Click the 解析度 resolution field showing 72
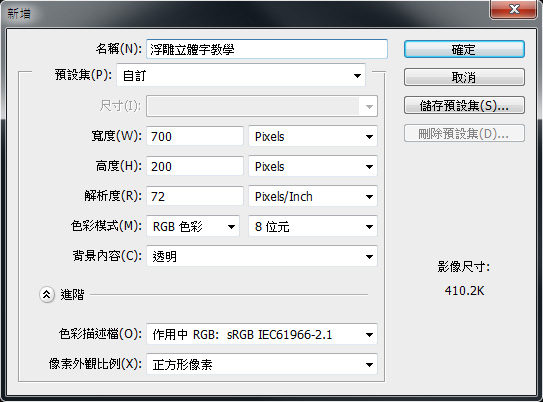The width and height of the screenshot is (543, 402). 195,196
